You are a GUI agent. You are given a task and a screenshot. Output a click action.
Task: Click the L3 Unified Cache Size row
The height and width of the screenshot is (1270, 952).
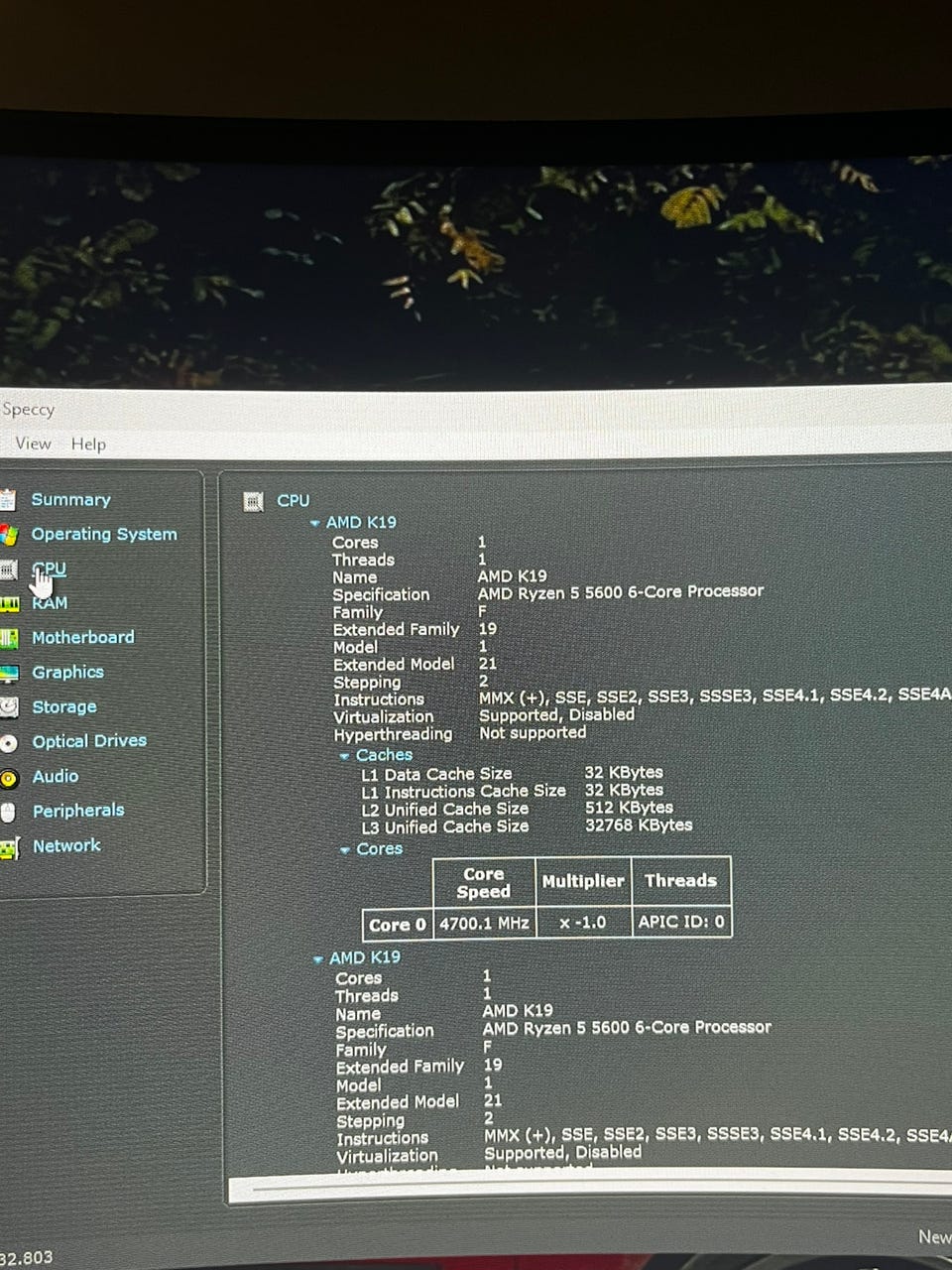coord(526,825)
